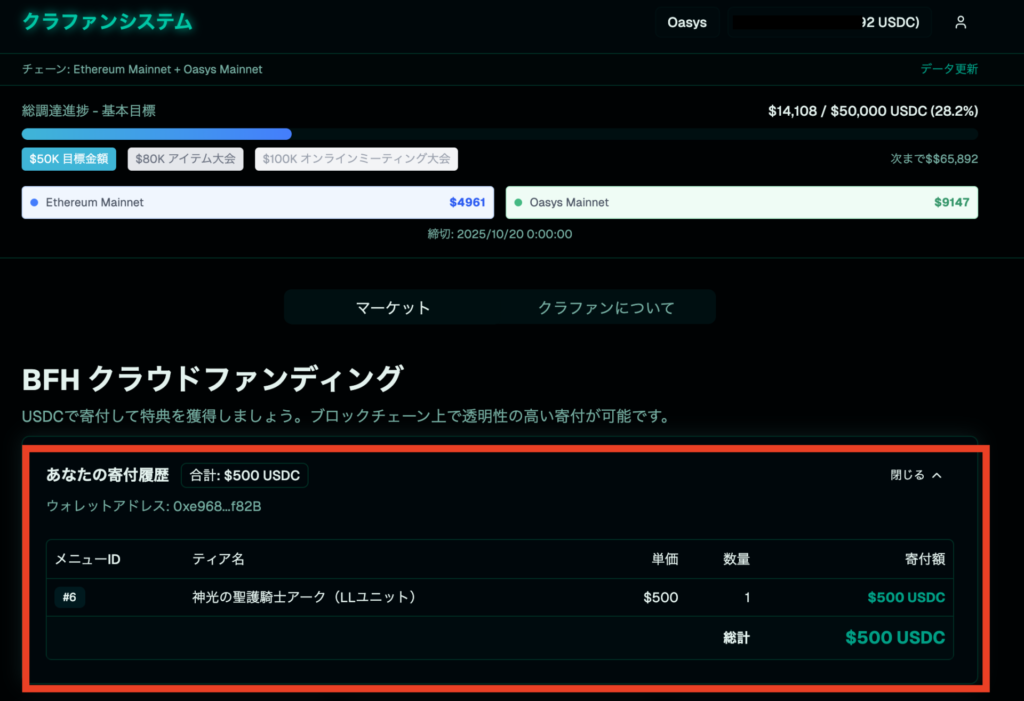
Task: Click the #6 menu ID badge
Action: pos(70,598)
